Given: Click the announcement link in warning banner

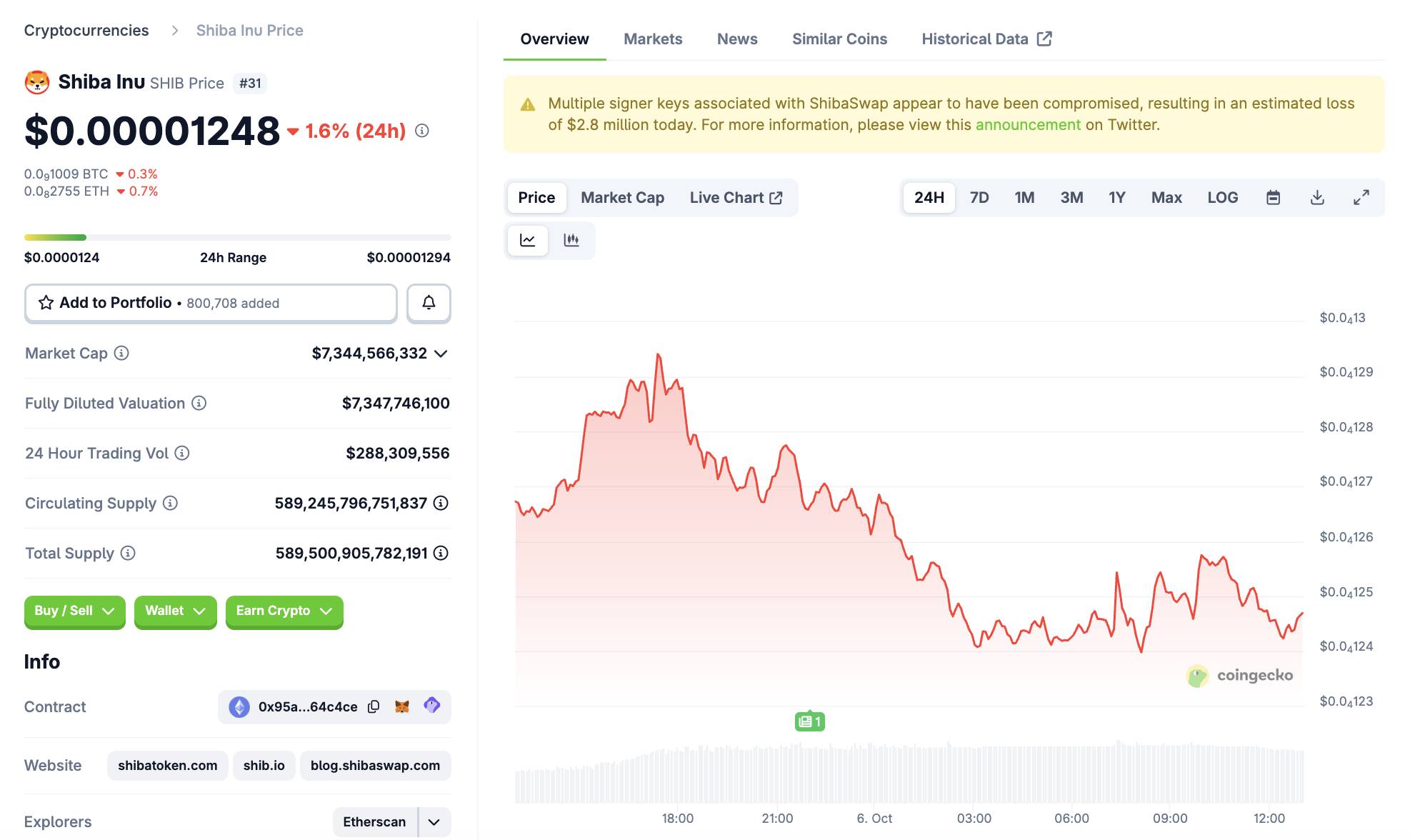Looking at the screenshot, I should click(x=1028, y=125).
